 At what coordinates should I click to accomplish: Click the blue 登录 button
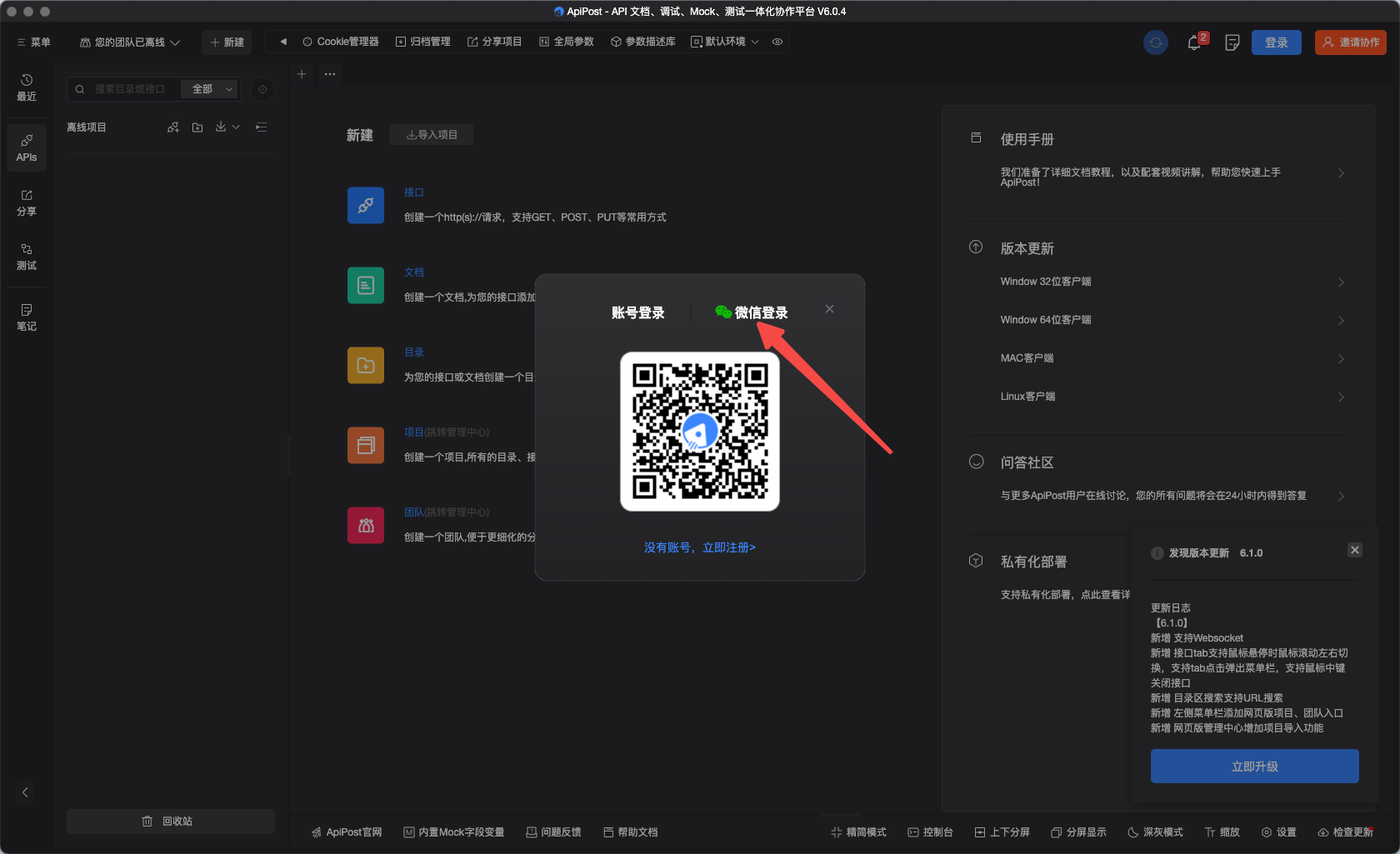click(1277, 42)
